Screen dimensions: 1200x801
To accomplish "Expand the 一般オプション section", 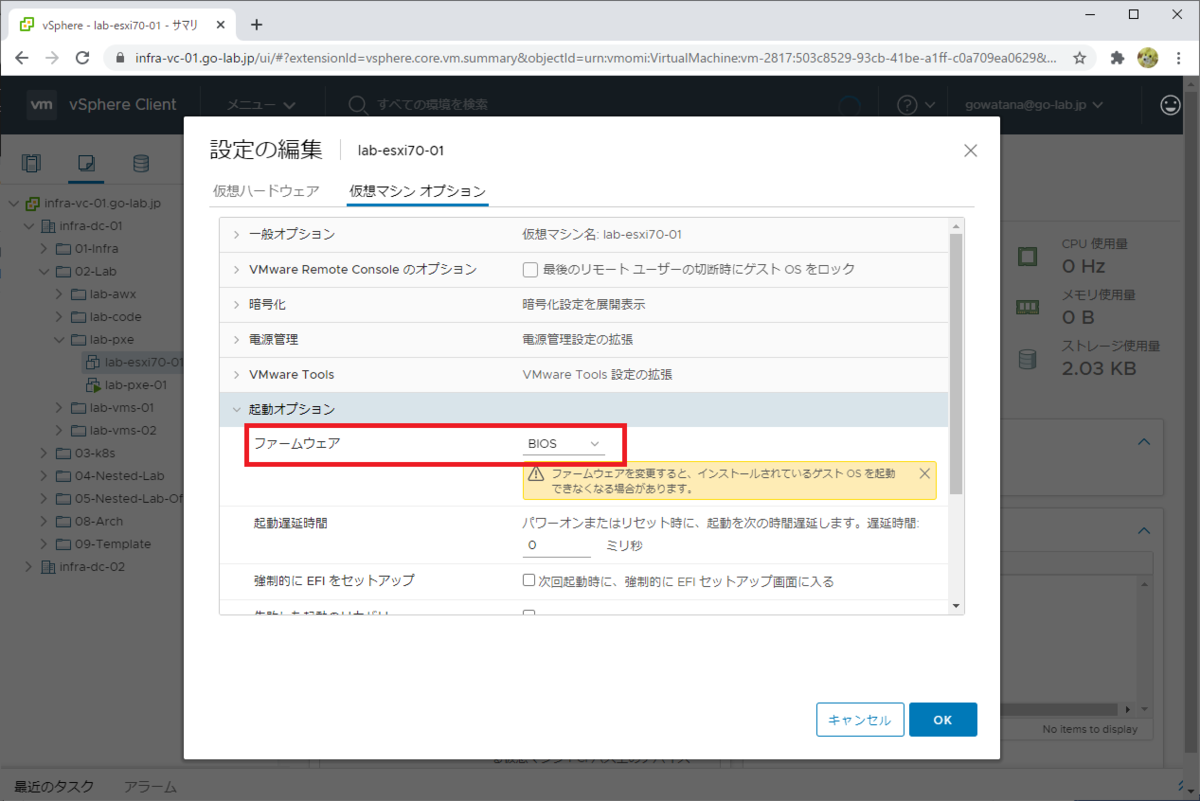I will (x=237, y=235).
